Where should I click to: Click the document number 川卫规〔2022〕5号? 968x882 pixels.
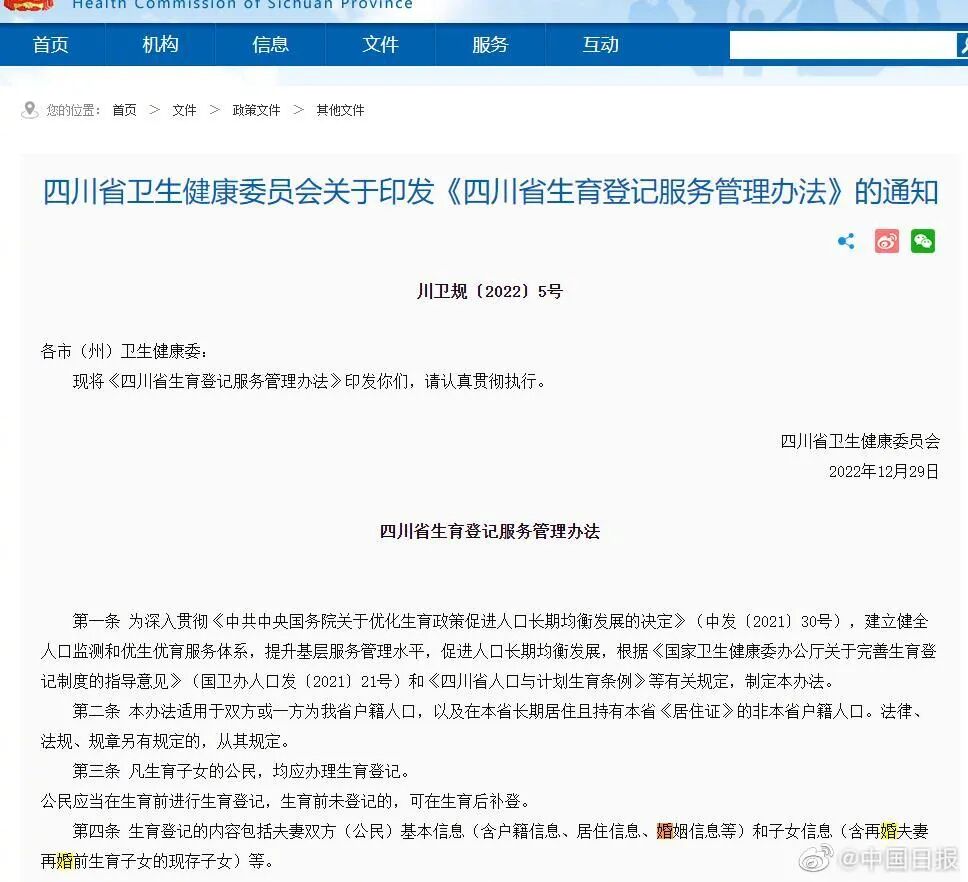pos(490,291)
